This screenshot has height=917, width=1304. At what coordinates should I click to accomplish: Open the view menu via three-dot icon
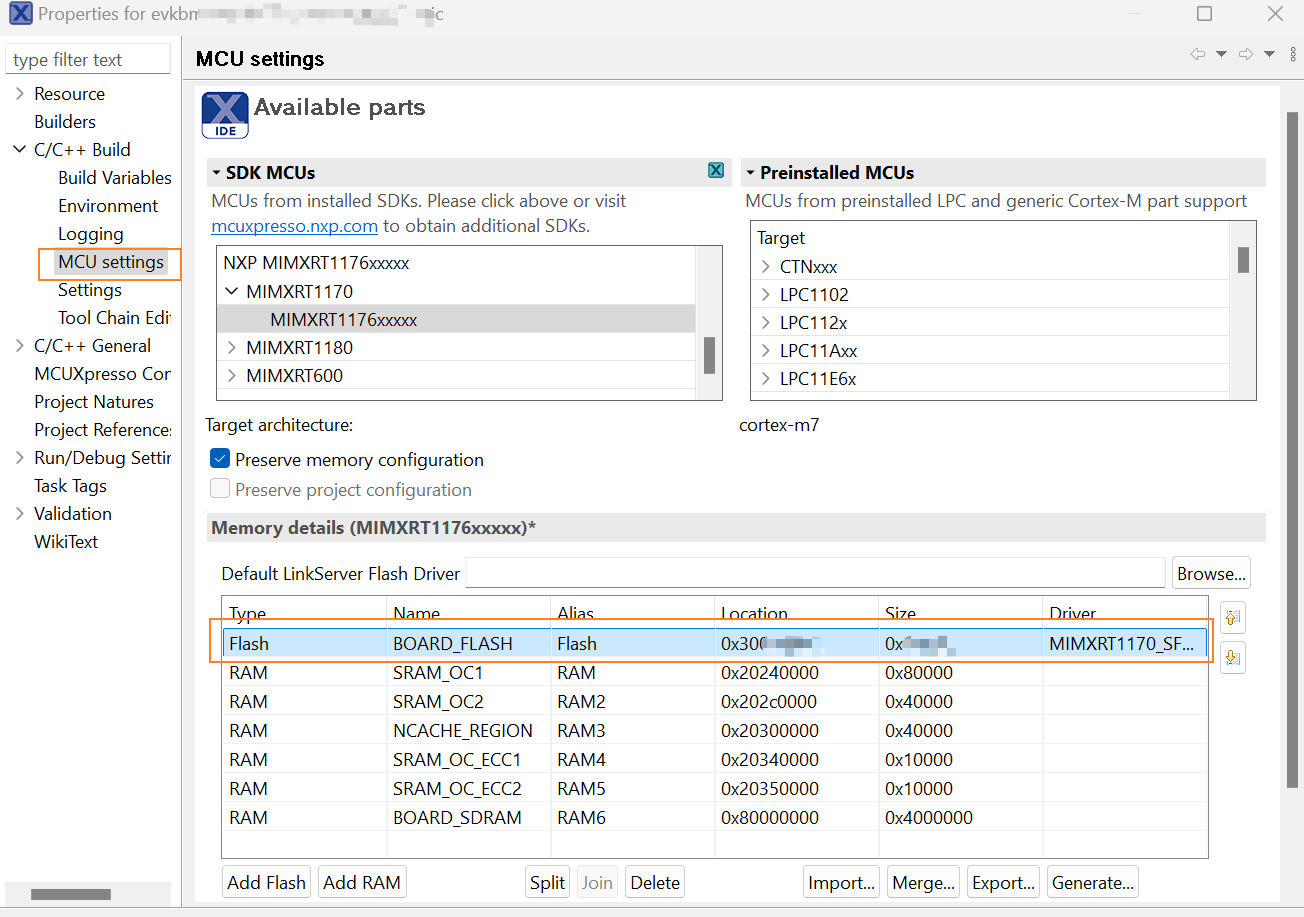tap(1295, 54)
